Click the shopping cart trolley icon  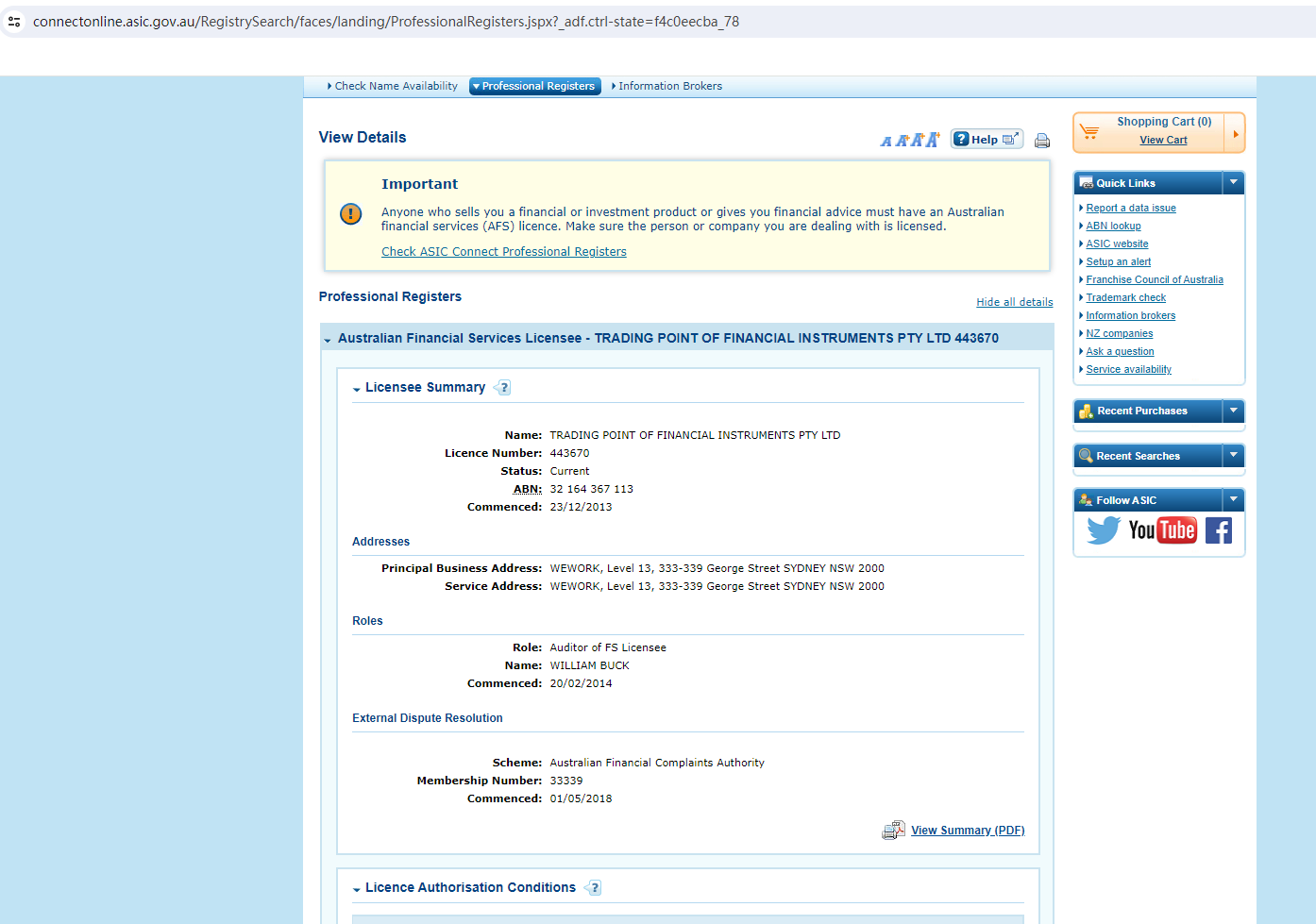1089,132
